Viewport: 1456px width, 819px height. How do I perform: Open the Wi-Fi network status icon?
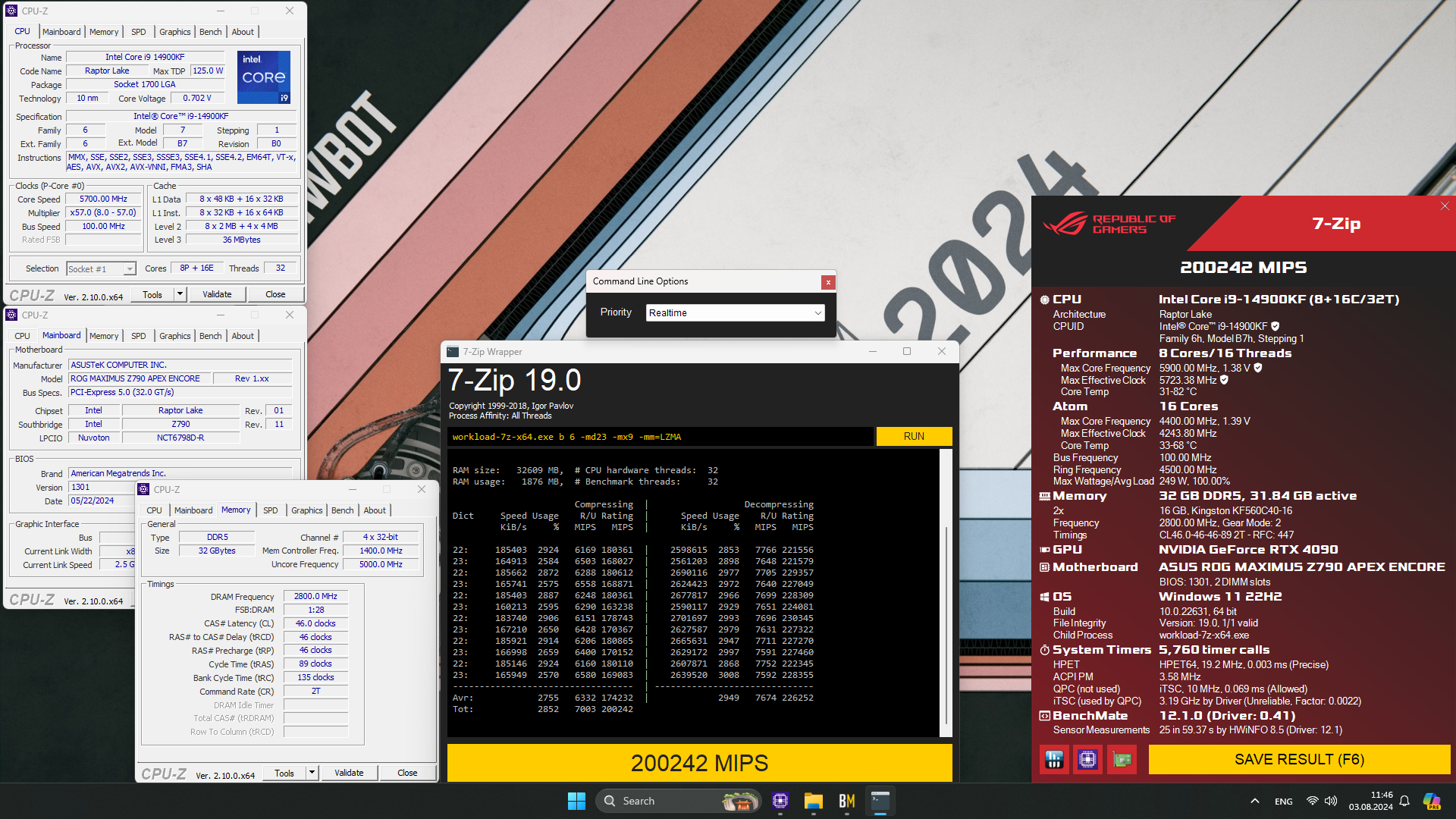point(1312,801)
